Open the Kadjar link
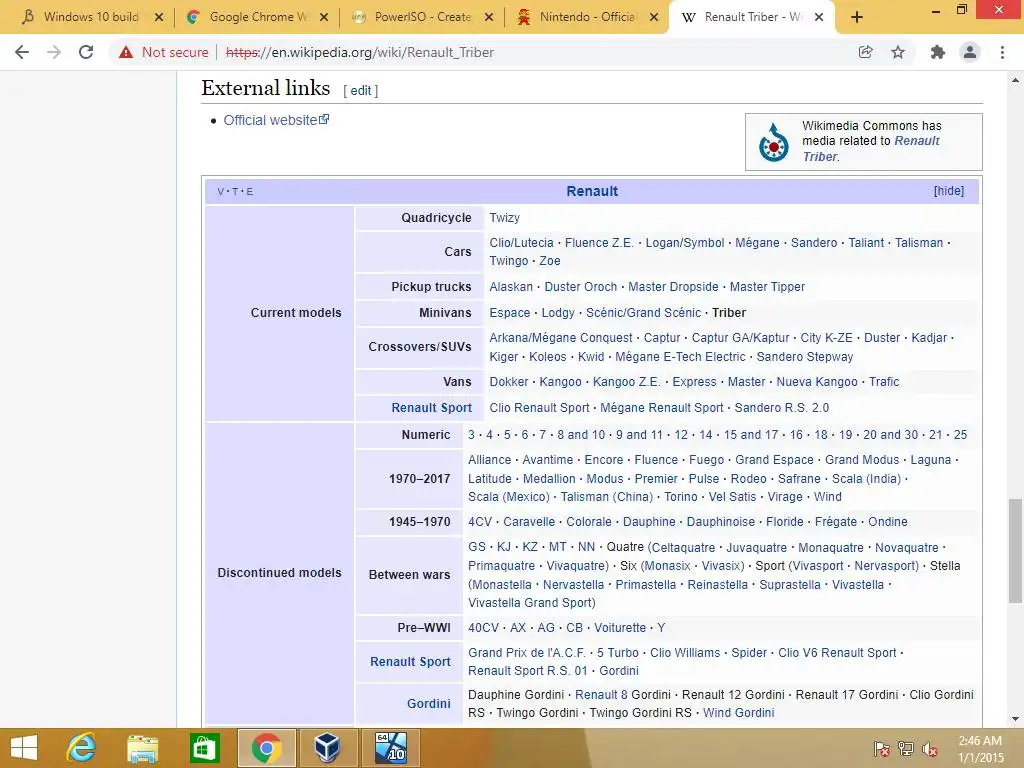This screenshot has height=768, width=1024. coord(929,338)
